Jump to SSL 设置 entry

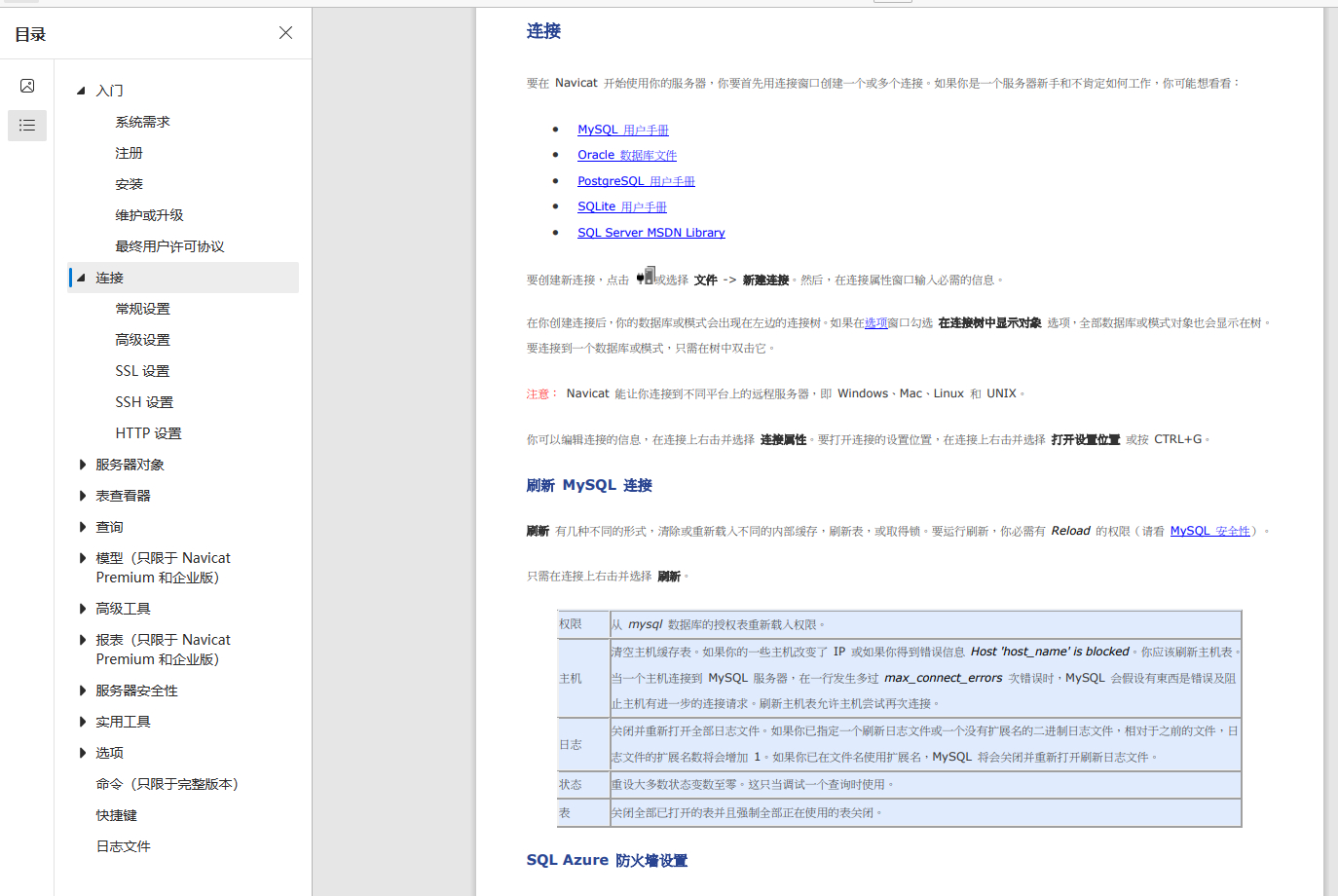coord(142,371)
